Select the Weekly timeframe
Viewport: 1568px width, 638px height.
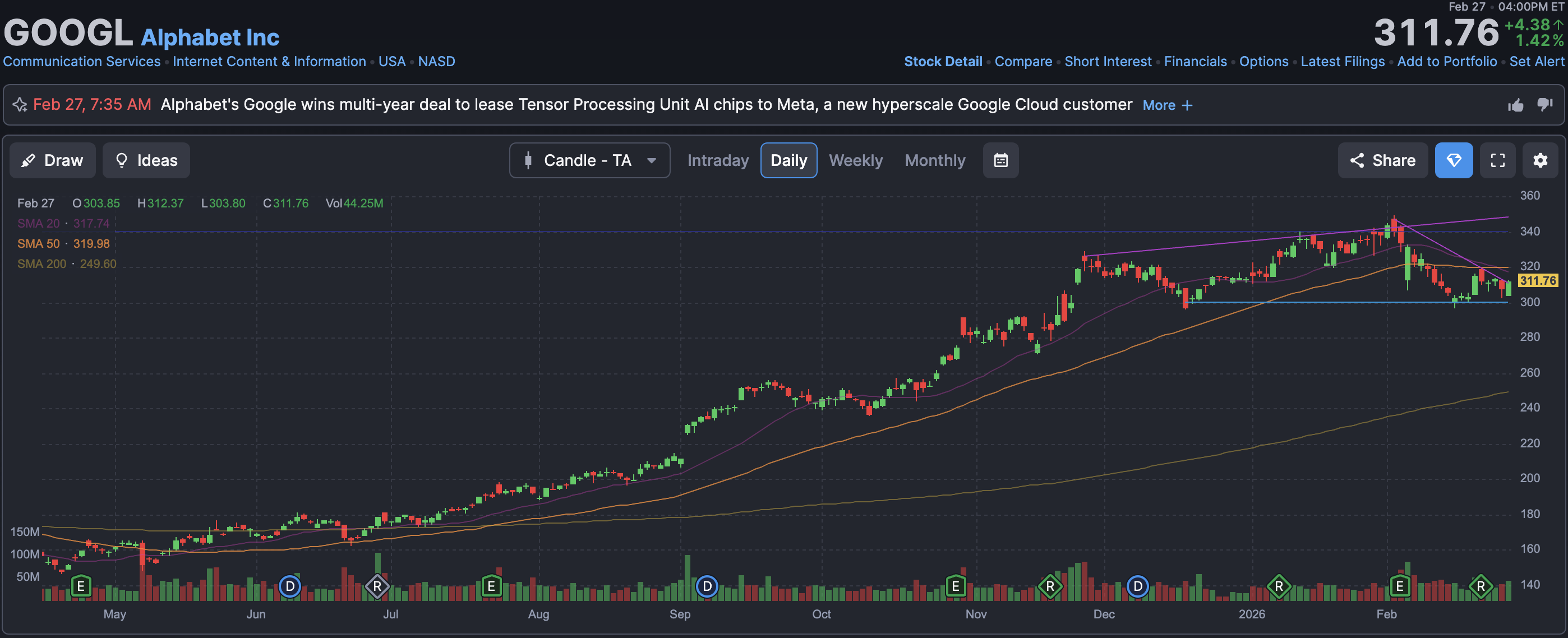[x=855, y=160]
